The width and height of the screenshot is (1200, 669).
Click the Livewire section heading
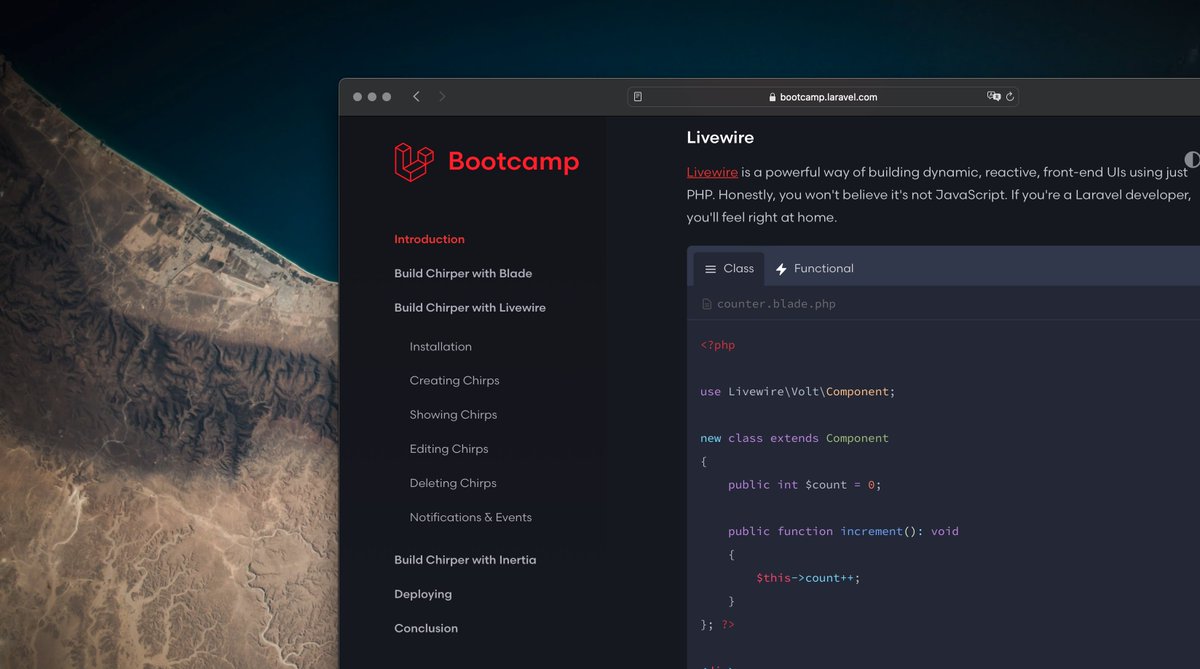pos(720,137)
